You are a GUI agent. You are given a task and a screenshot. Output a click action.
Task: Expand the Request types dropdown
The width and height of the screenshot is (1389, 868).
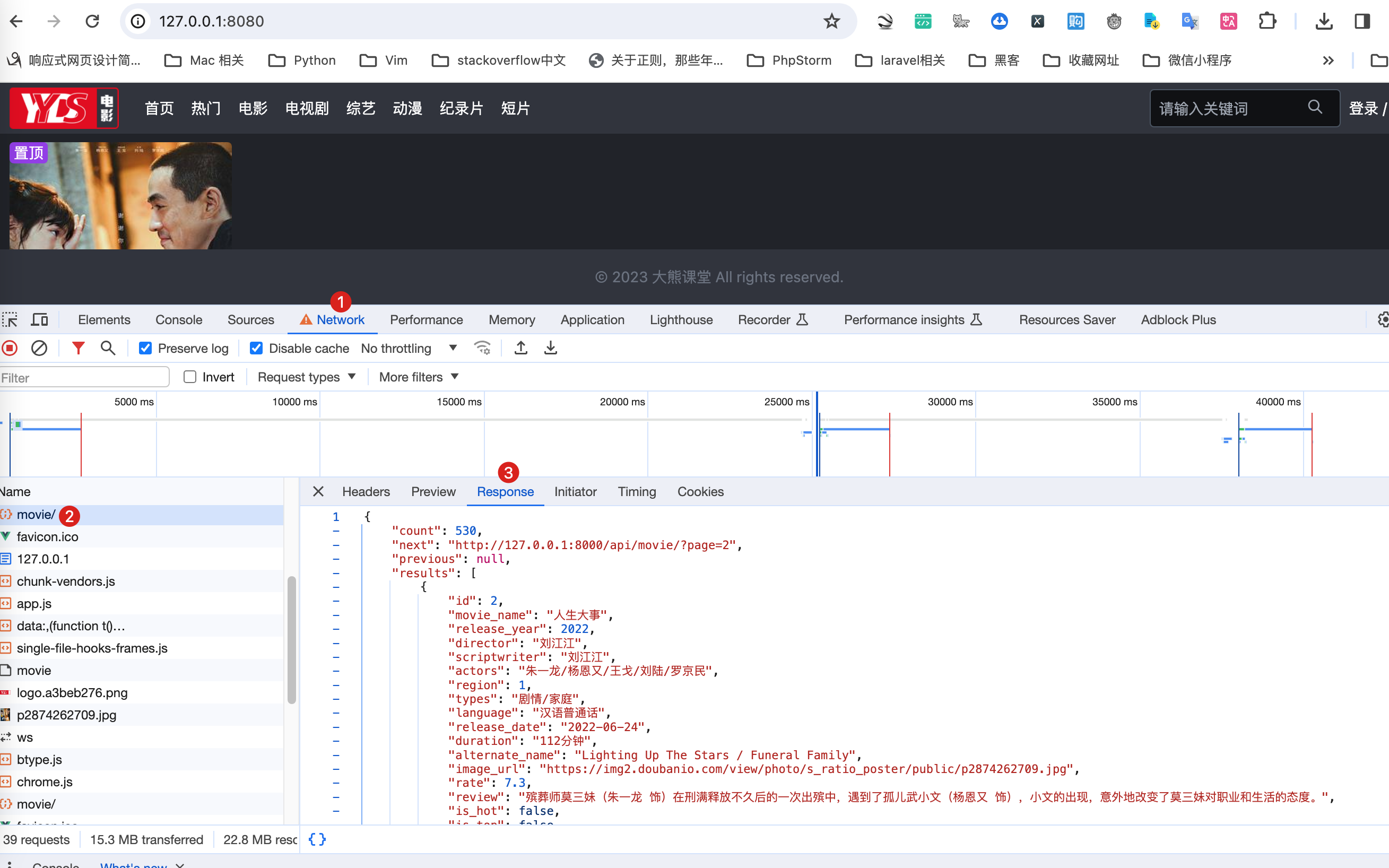pos(306,377)
